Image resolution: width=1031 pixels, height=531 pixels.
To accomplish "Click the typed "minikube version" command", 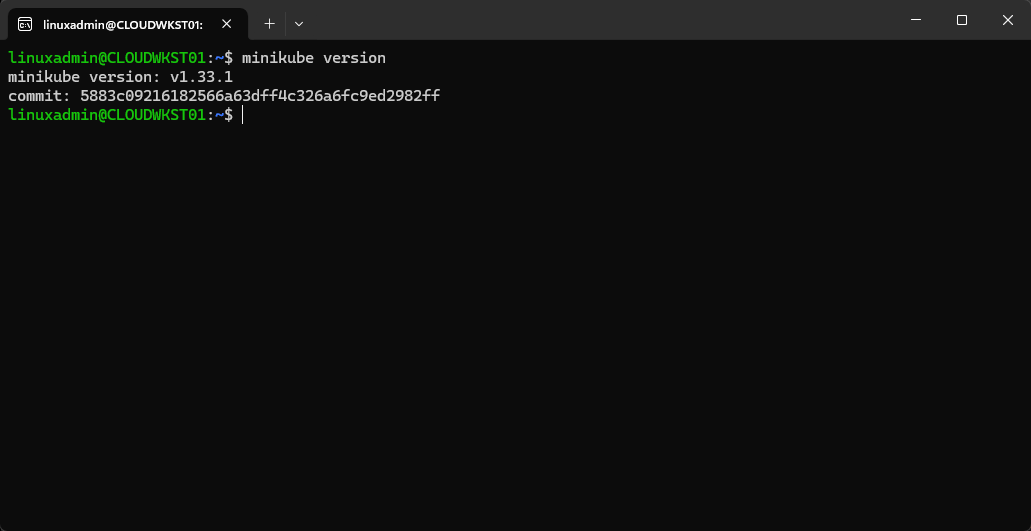I will [313, 58].
